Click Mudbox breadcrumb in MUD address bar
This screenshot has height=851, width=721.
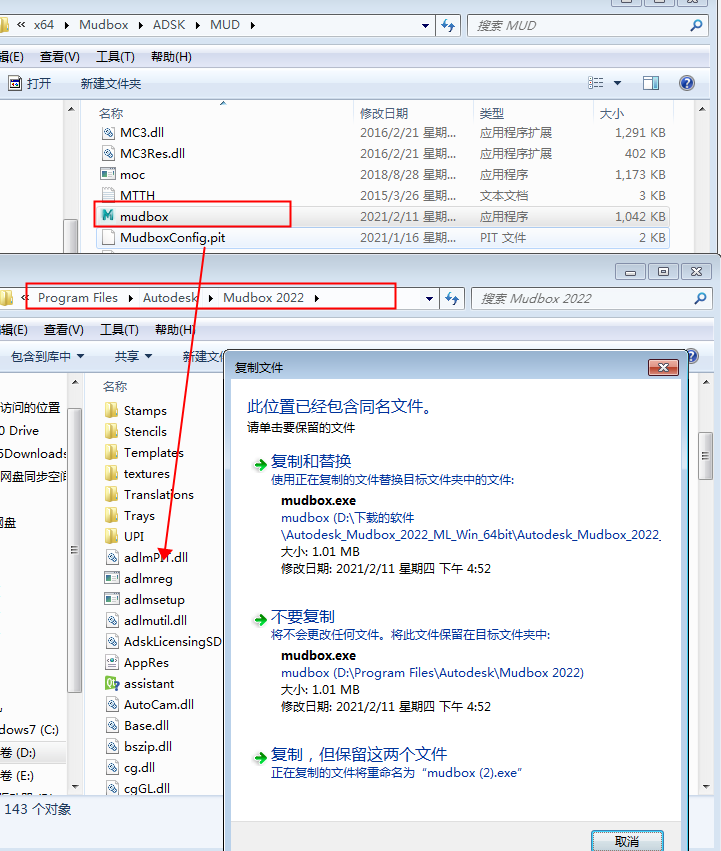(x=104, y=25)
